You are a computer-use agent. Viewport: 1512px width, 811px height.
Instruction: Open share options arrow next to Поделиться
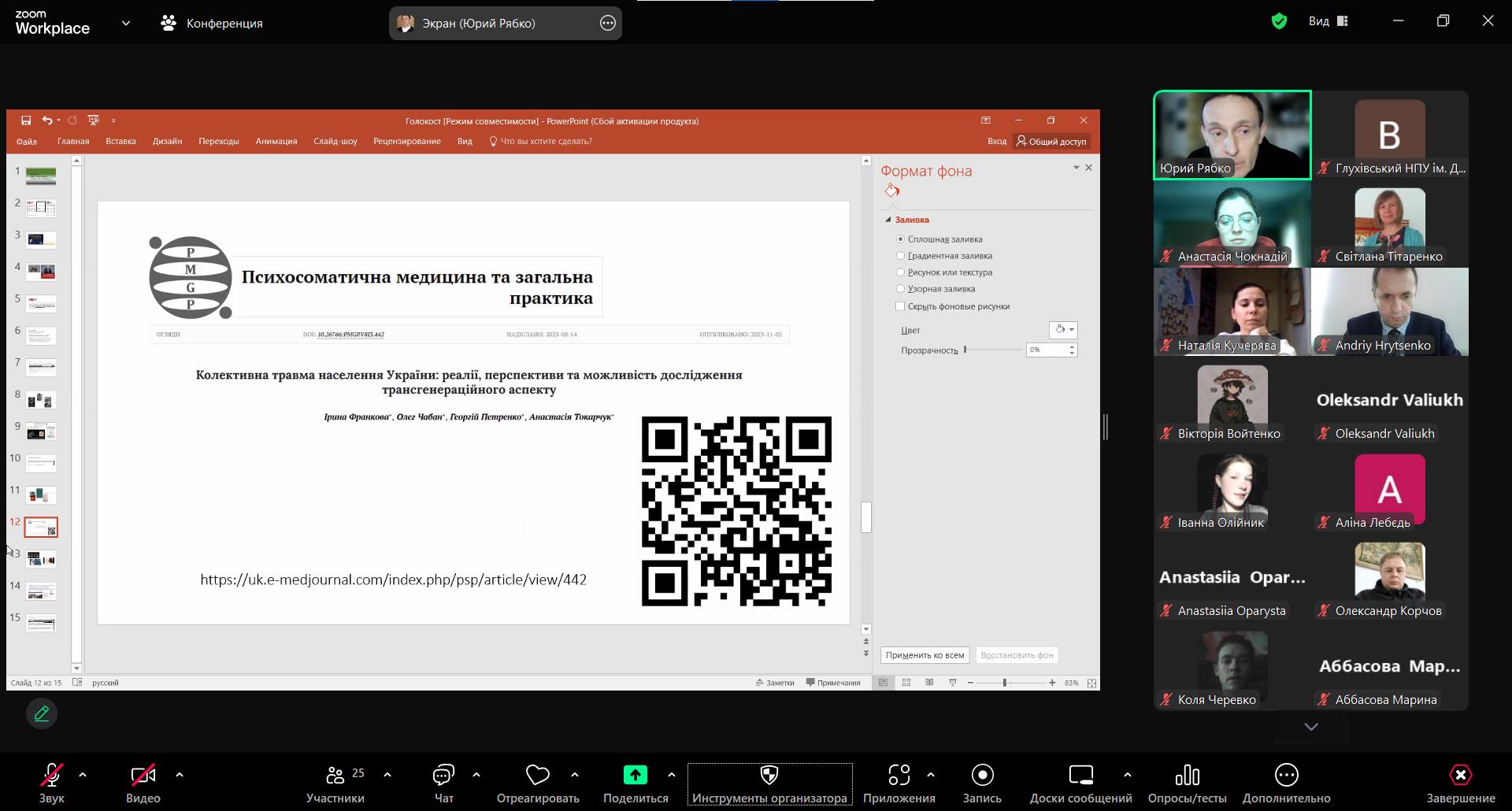(671, 775)
